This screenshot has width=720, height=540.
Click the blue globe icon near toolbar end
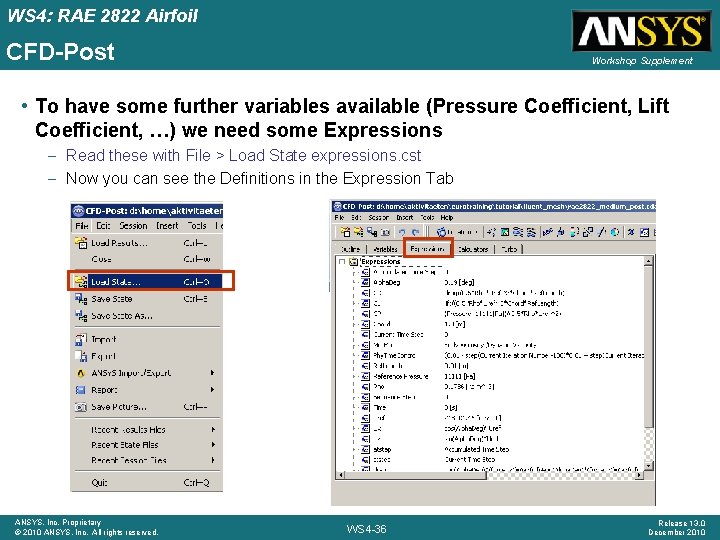pyautogui.click(x=615, y=232)
